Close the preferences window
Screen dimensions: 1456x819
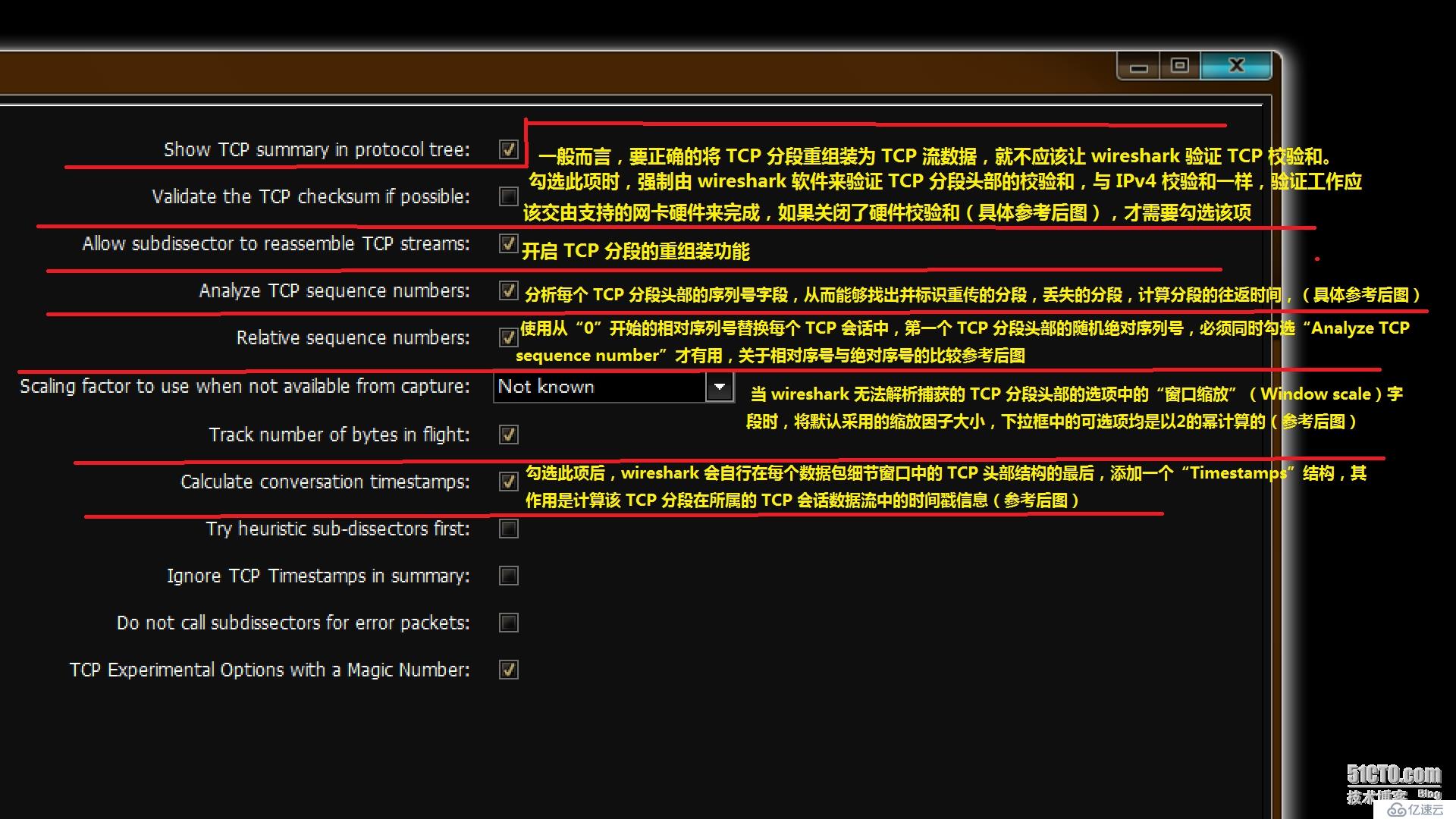click(x=1236, y=66)
